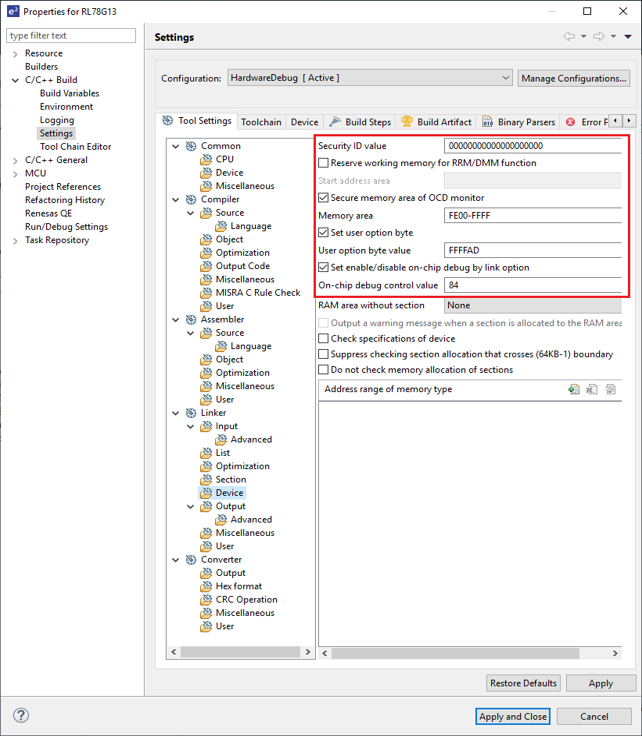Go back with the left arrow icon

[x=569, y=36]
